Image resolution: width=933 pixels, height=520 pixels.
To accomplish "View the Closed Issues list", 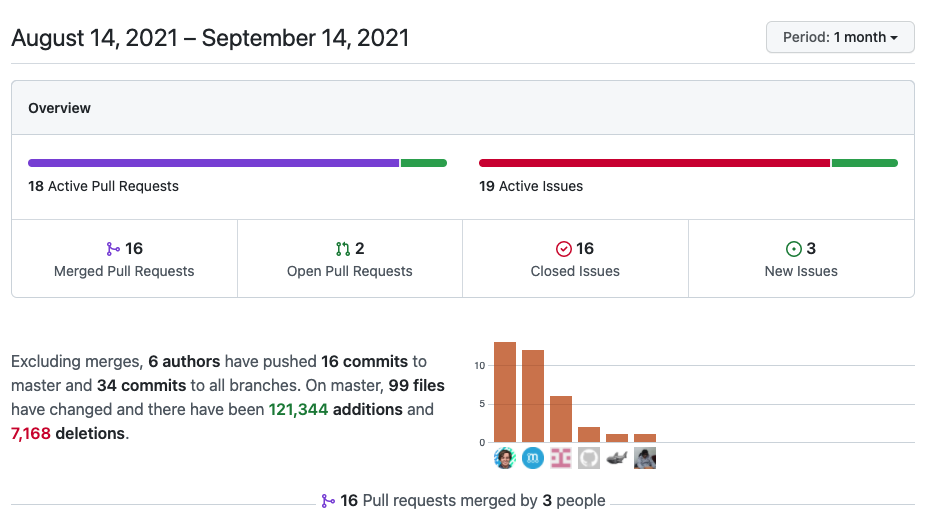I will pyautogui.click(x=575, y=271).
